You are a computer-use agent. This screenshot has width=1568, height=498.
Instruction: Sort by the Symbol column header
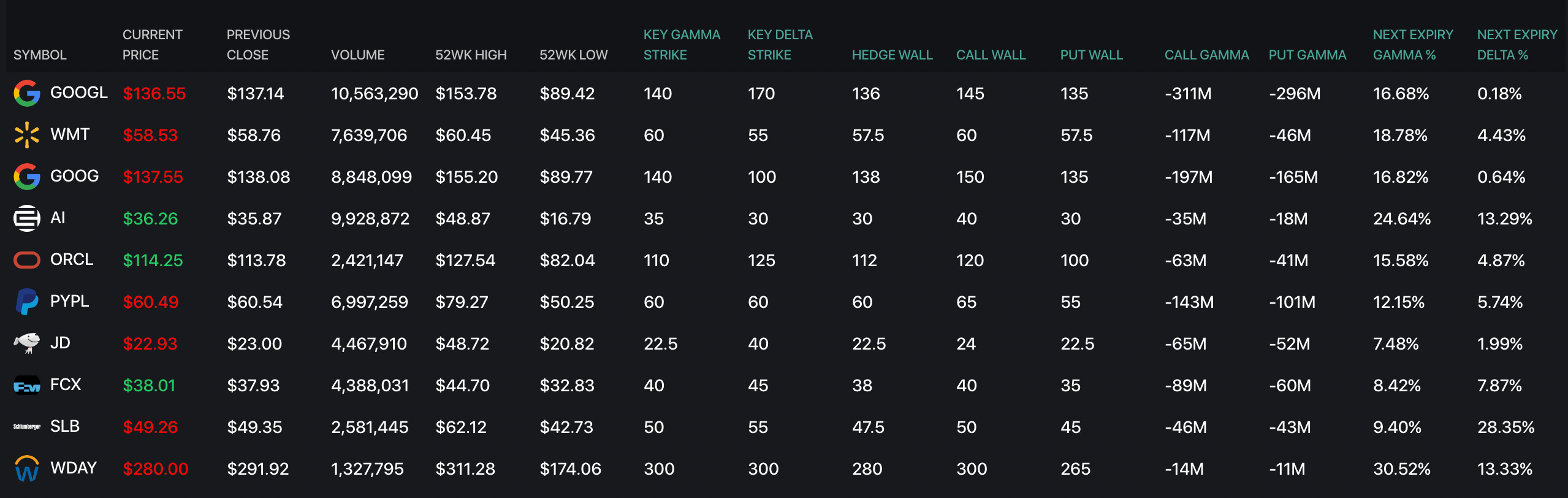pyautogui.click(x=40, y=55)
